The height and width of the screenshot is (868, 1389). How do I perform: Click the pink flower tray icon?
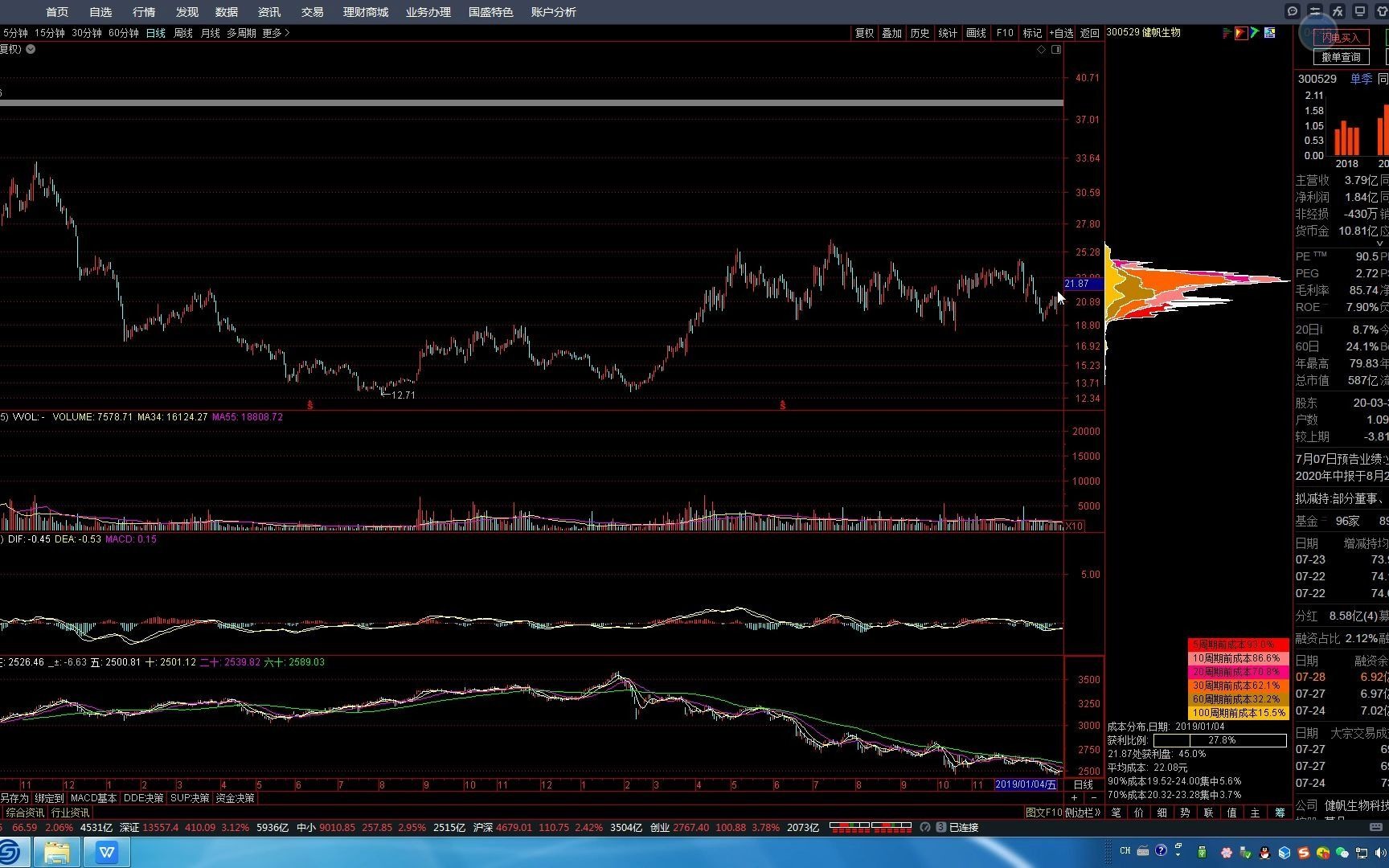[x=1227, y=852]
